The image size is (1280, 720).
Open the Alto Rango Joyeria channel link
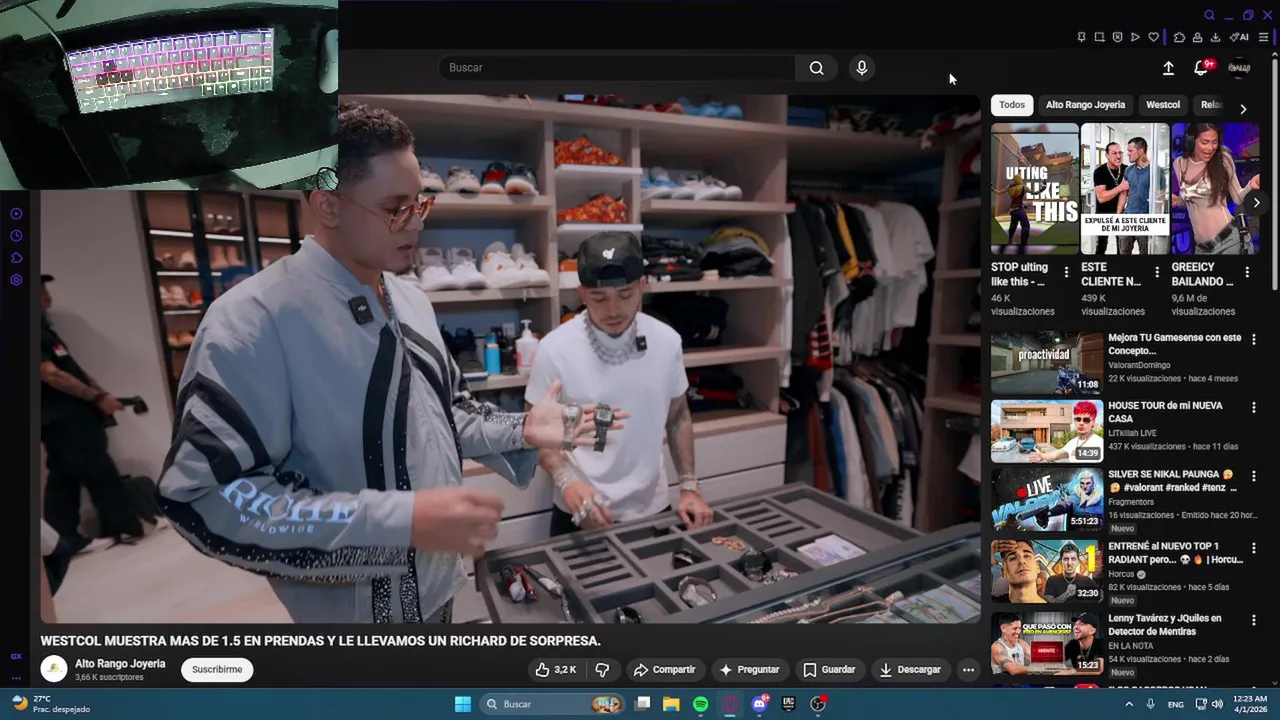tap(120, 663)
